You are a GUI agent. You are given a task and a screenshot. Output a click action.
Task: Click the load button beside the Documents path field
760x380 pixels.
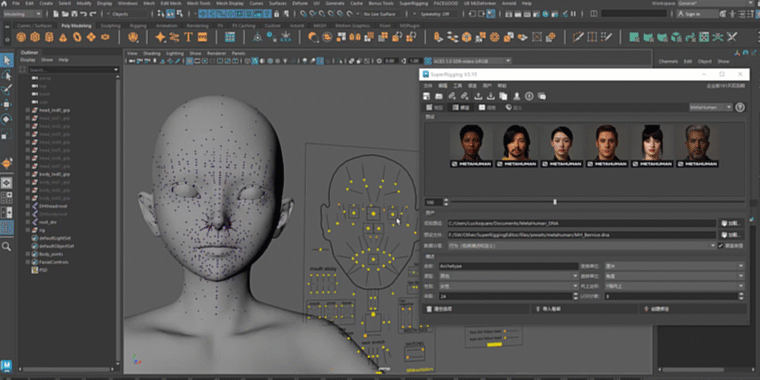pos(731,223)
